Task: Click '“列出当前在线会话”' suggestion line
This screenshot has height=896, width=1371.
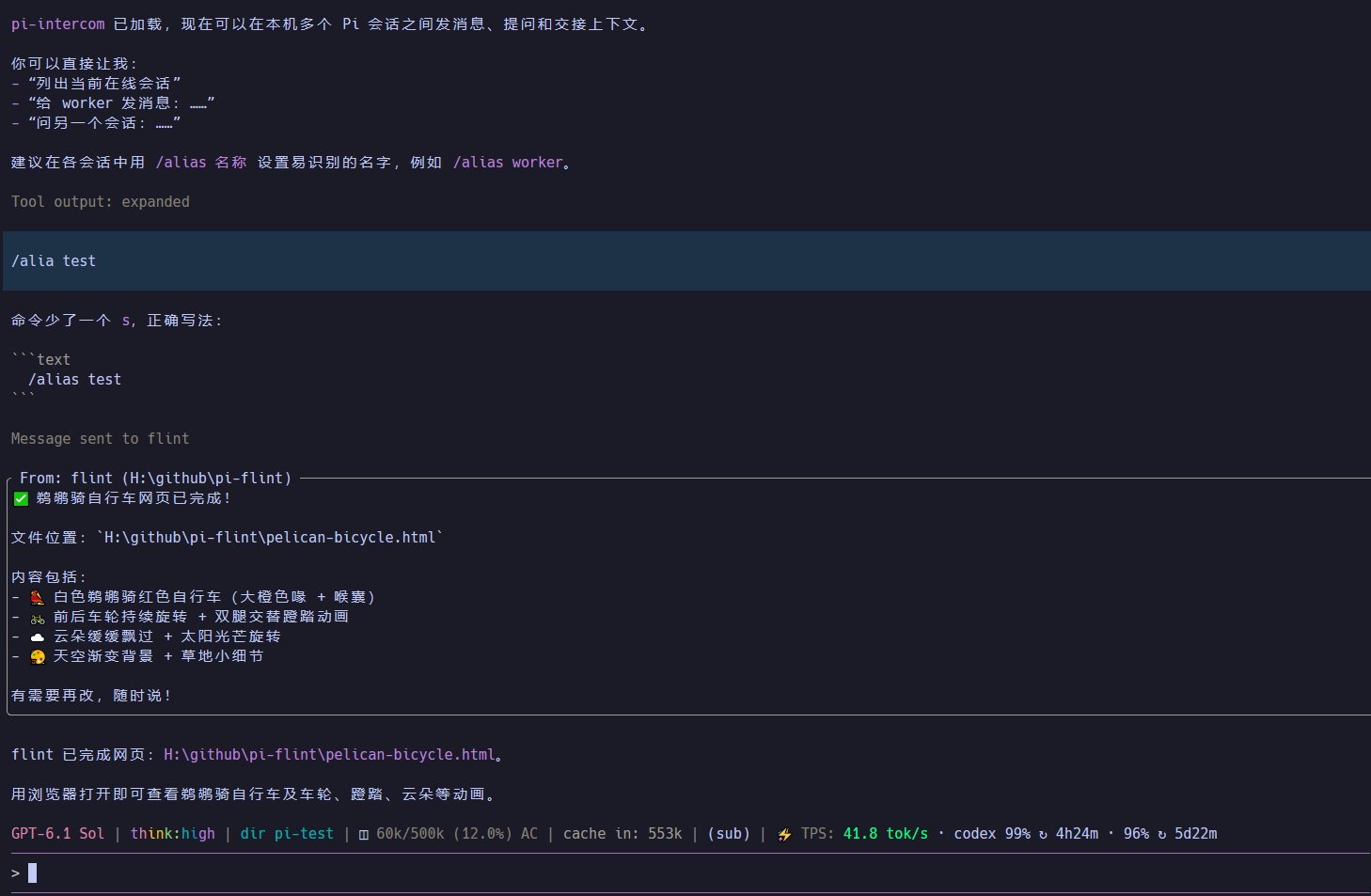Action: point(104,84)
